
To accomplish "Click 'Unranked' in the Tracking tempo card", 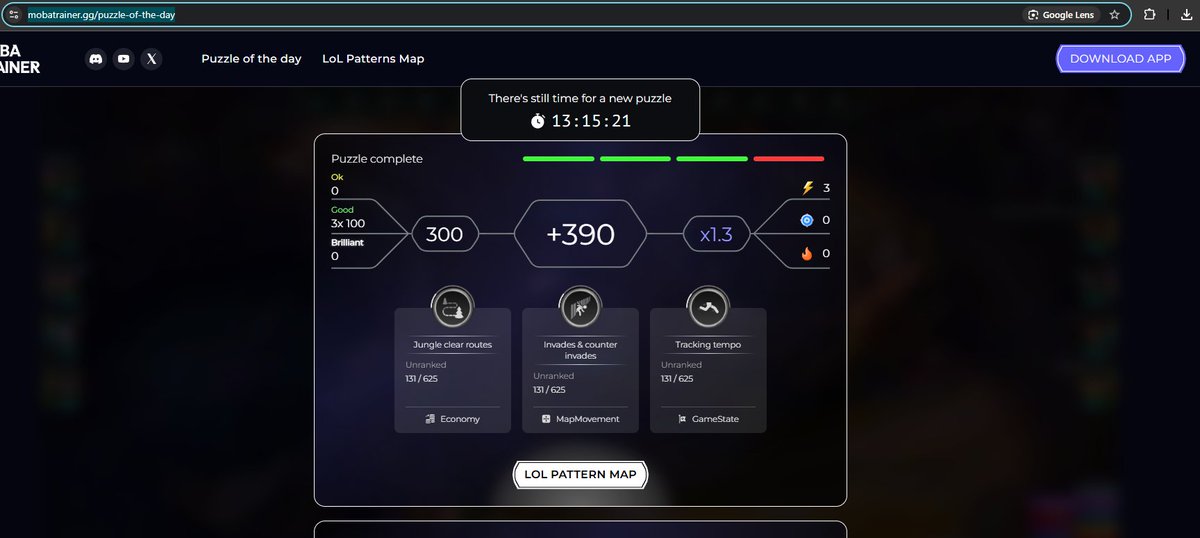I will pyautogui.click(x=680, y=365).
